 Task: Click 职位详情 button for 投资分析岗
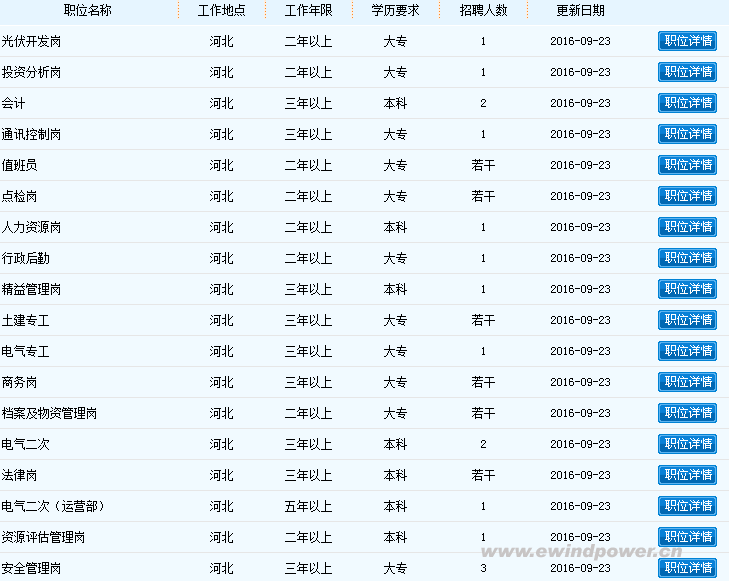[687, 72]
